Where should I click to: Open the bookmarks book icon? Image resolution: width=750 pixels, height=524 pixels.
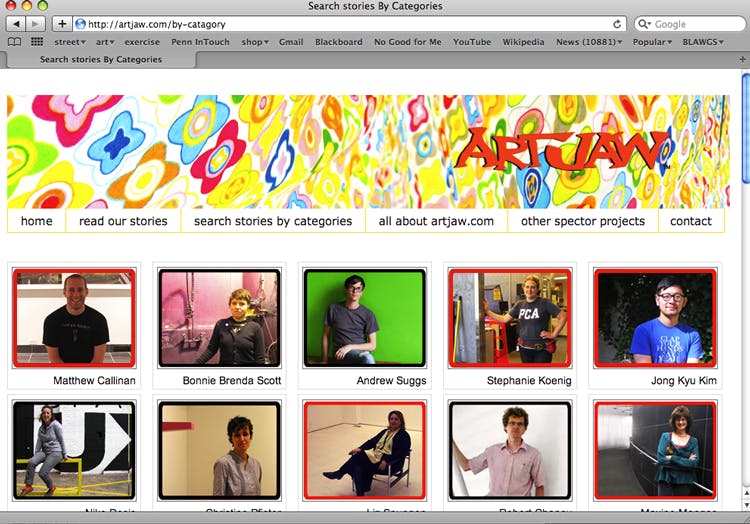(14, 42)
